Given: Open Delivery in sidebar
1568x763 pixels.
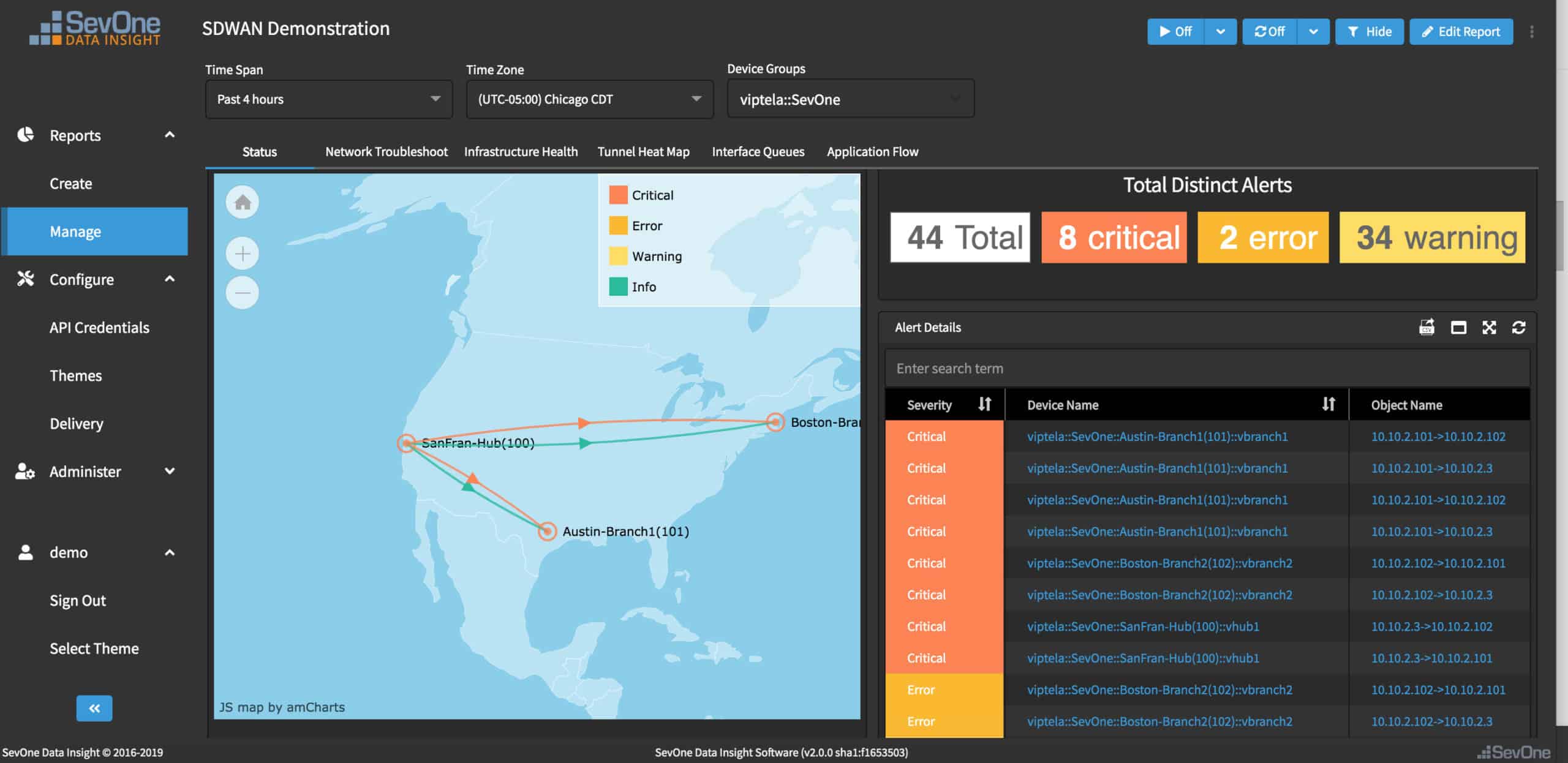Looking at the screenshot, I should click(x=77, y=424).
